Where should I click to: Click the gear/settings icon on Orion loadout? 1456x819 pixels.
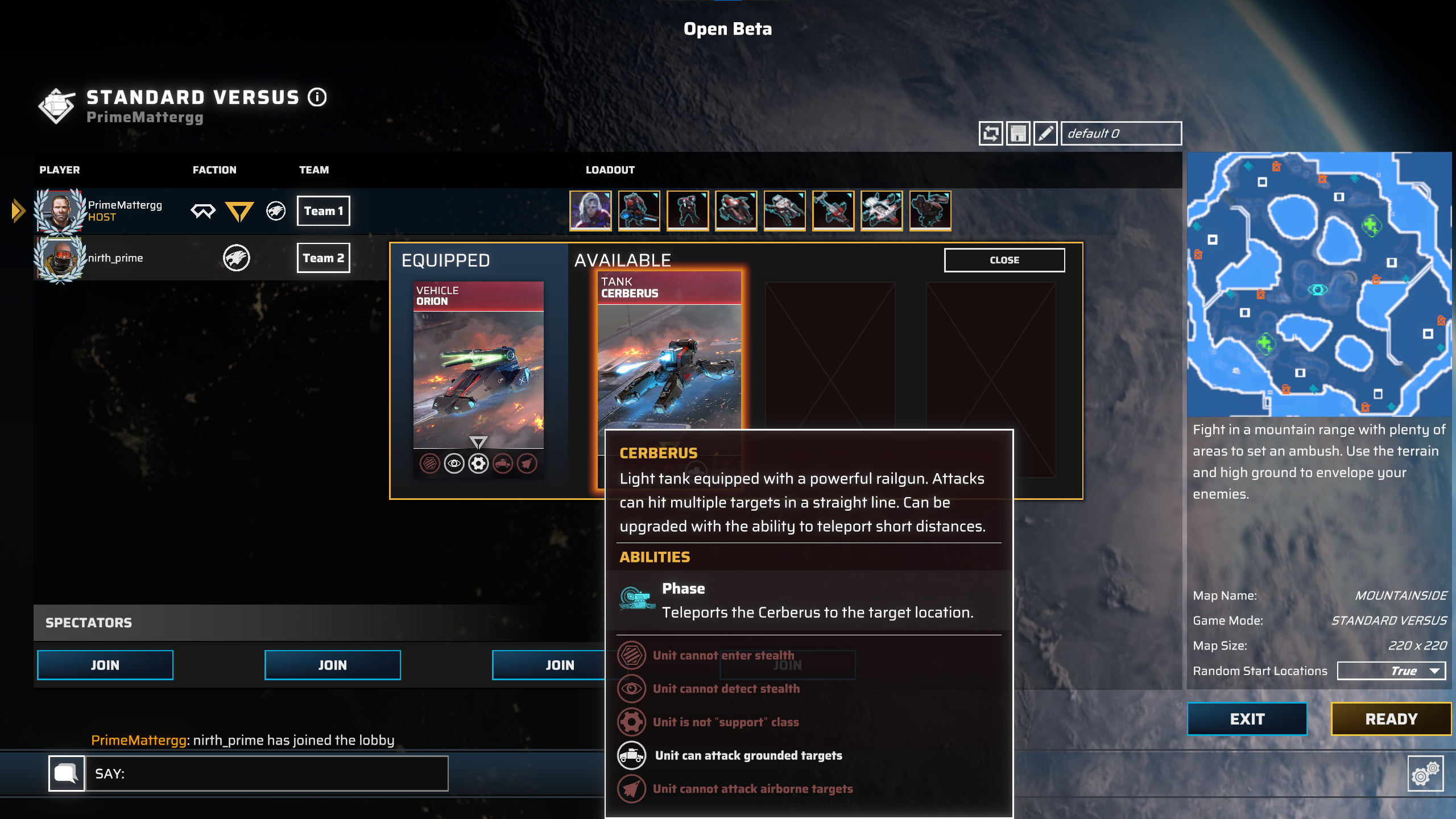pyautogui.click(x=479, y=463)
